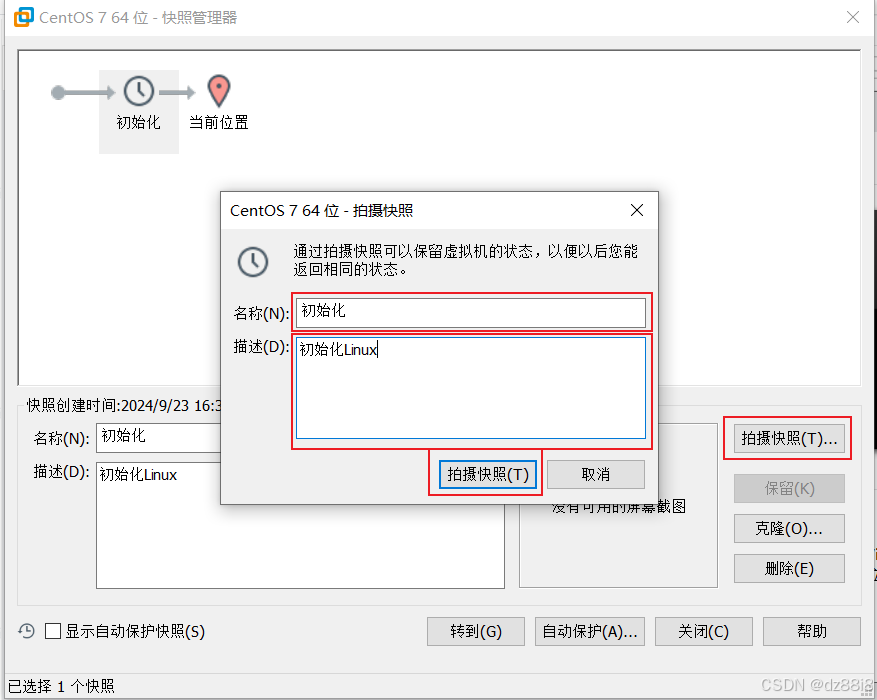The image size is (877, 700).
Task: Select the 初始化 snapshot clock icon
Action: click(x=139, y=91)
